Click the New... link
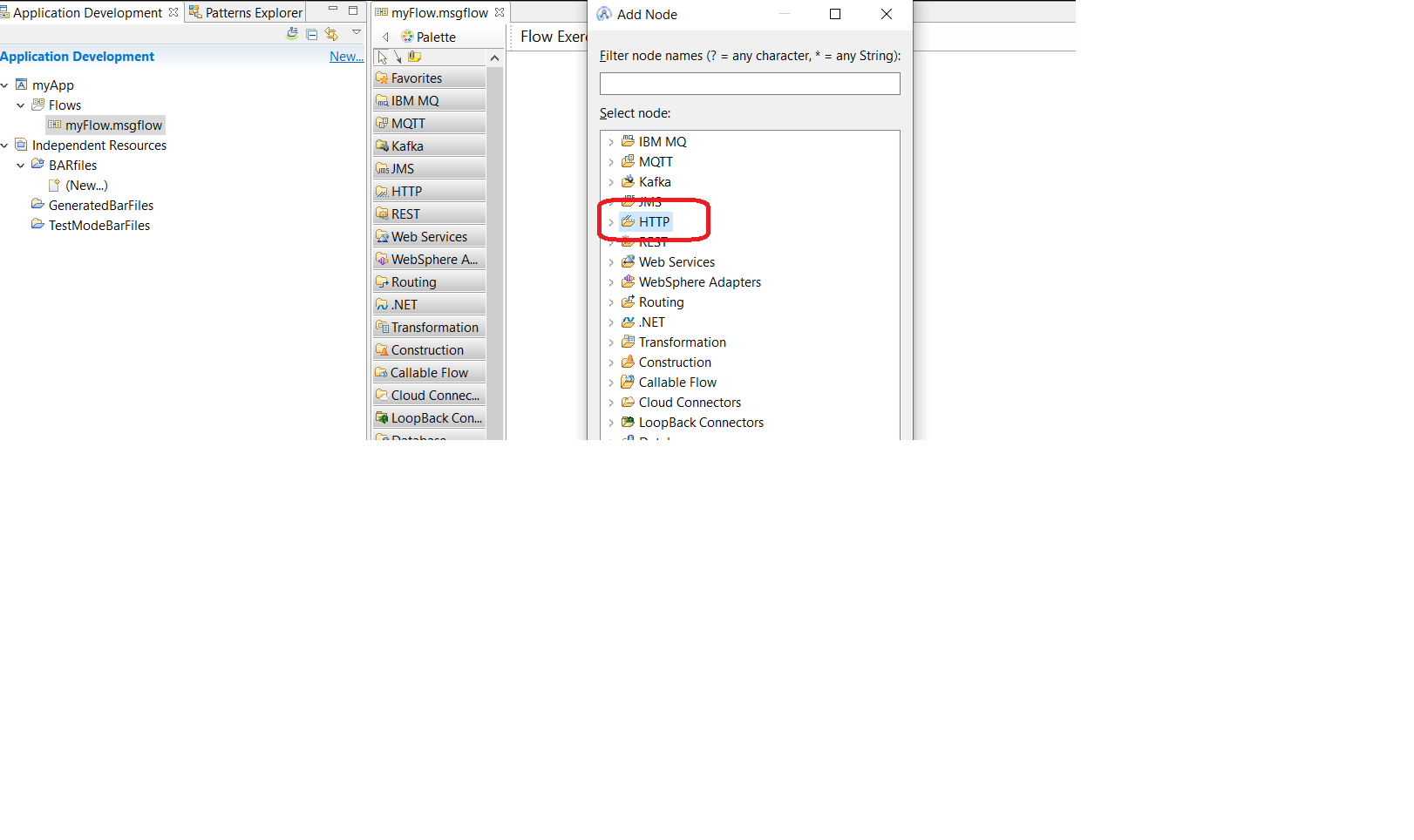The width and height of the screenshot is (1414, 840). pos(346,57)
